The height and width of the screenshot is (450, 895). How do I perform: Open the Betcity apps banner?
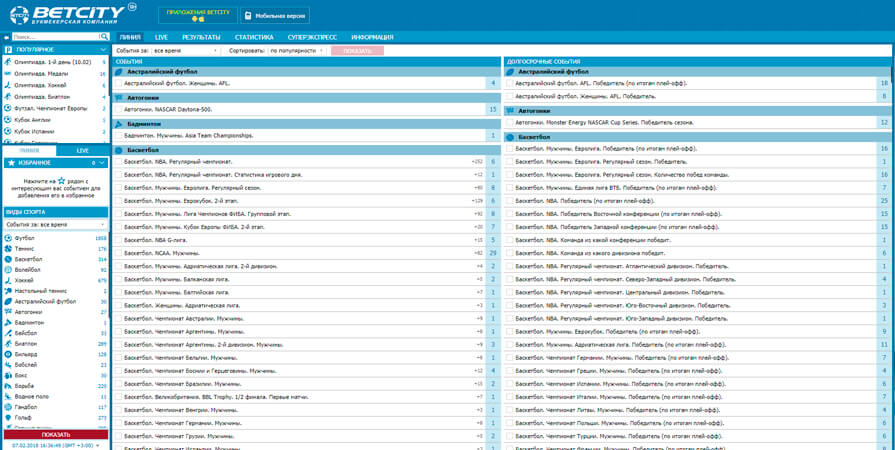197,15
